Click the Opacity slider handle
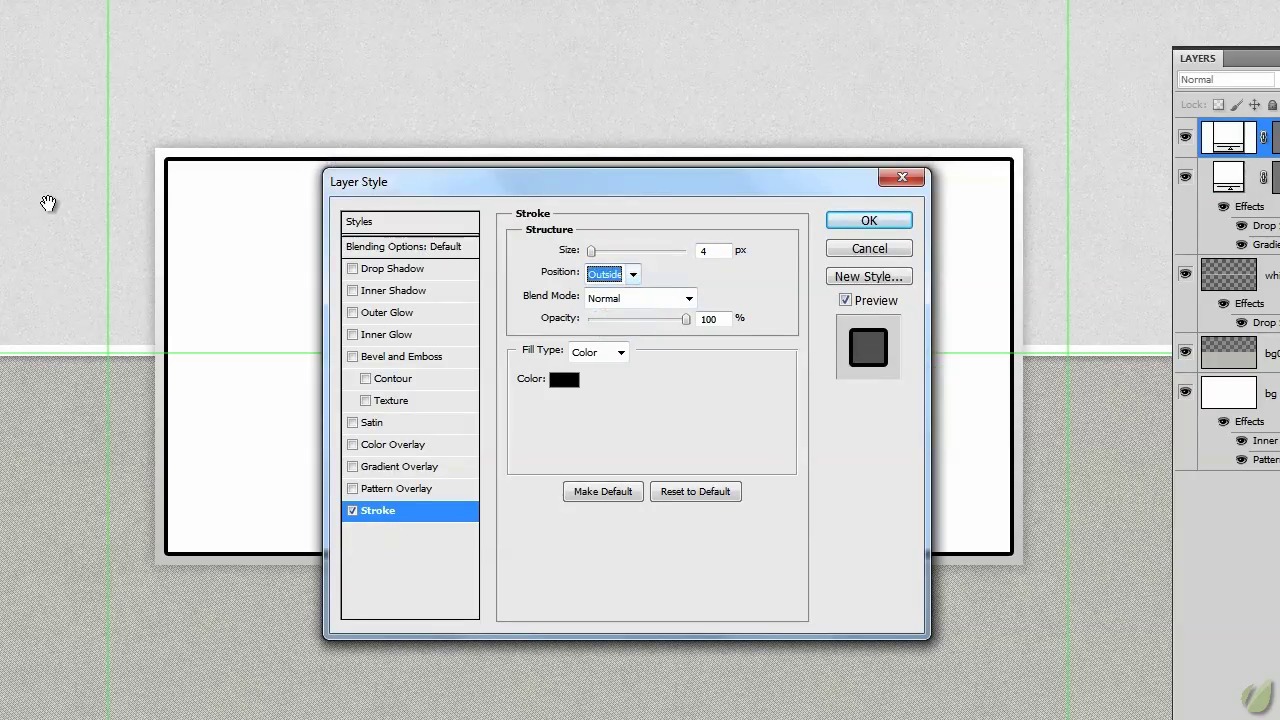Viewport: 1280px width, 720px height. (x=686, y=319)
